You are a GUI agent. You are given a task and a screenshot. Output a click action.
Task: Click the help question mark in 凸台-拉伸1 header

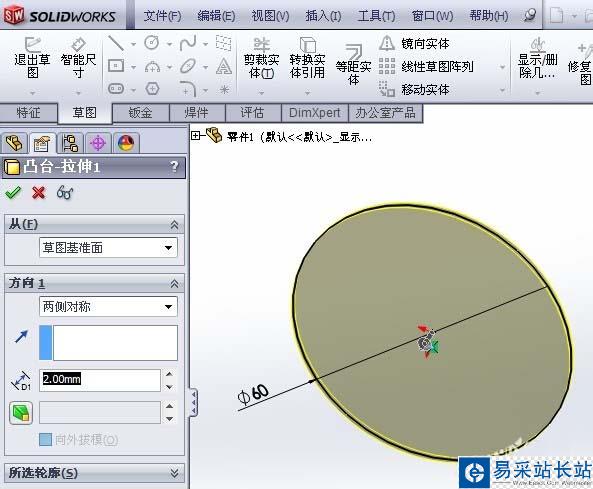pos(174,166)
